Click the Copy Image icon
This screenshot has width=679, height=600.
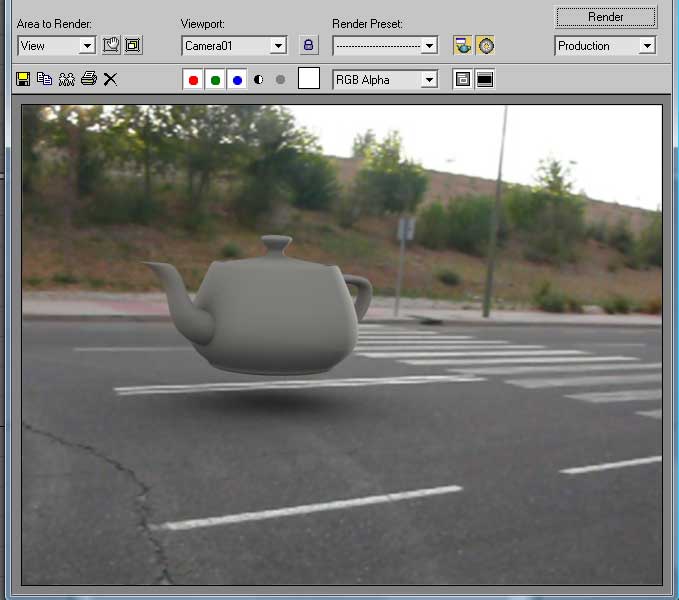[45, 79]
